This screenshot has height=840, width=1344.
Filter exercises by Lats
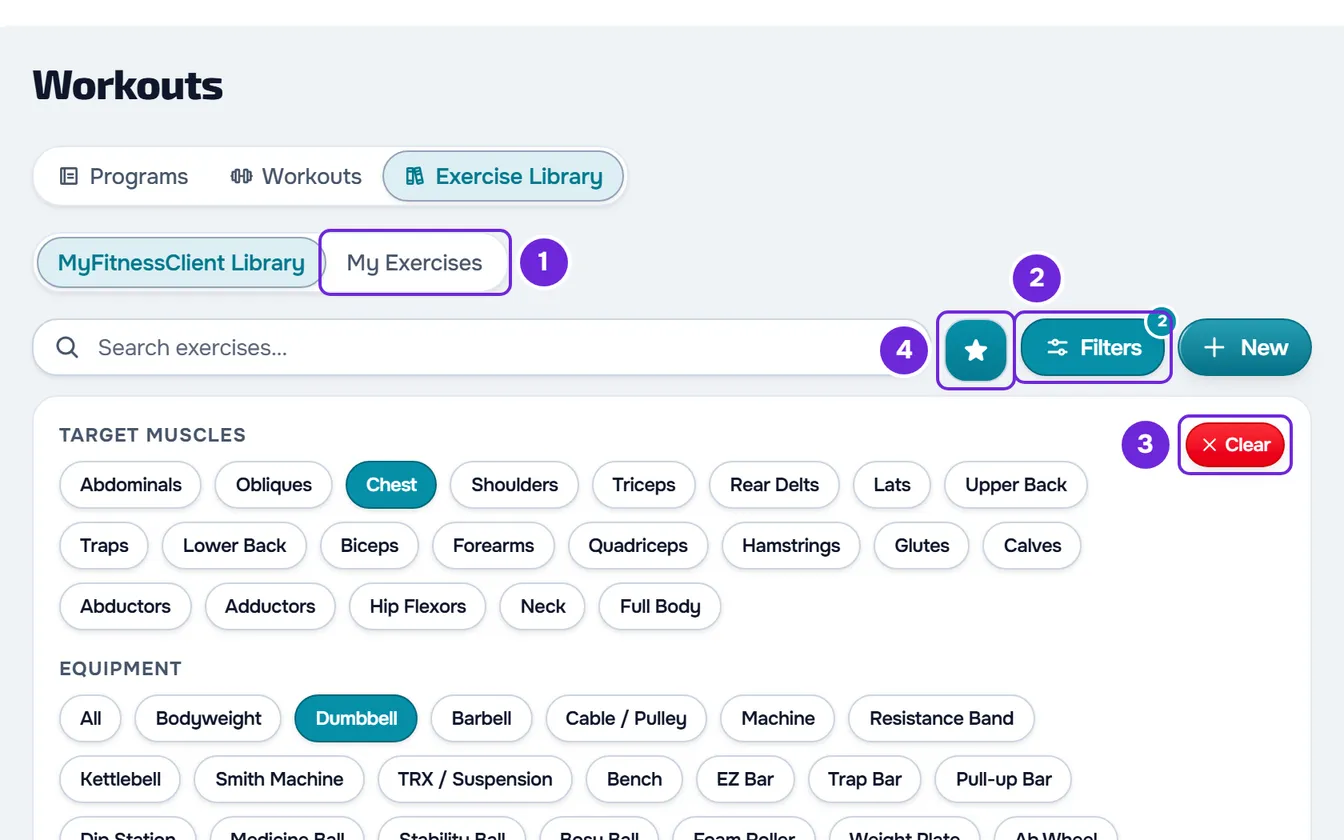point(892,485)
